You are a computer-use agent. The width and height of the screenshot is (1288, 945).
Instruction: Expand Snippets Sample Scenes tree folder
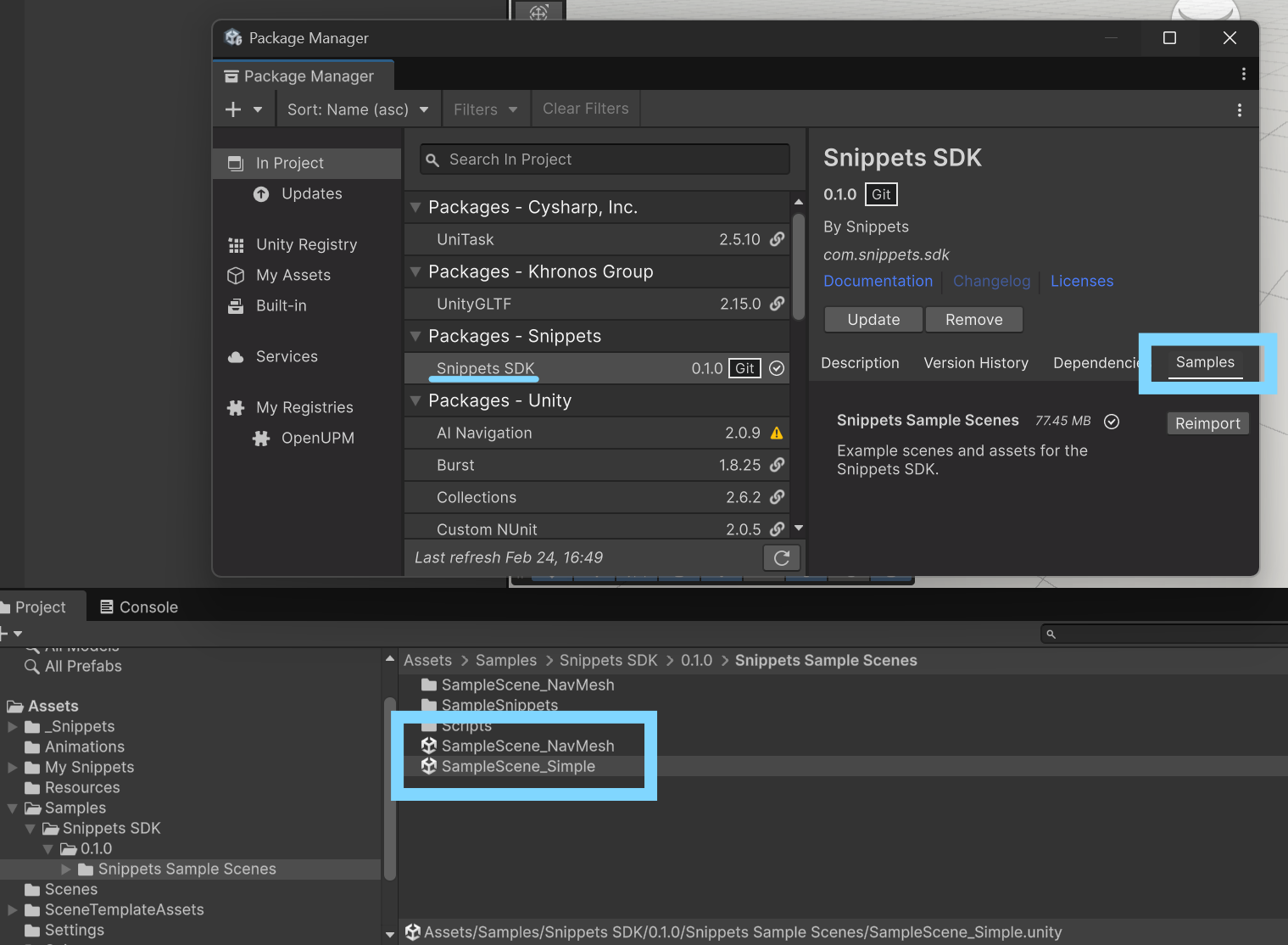(x=66, y=870)
